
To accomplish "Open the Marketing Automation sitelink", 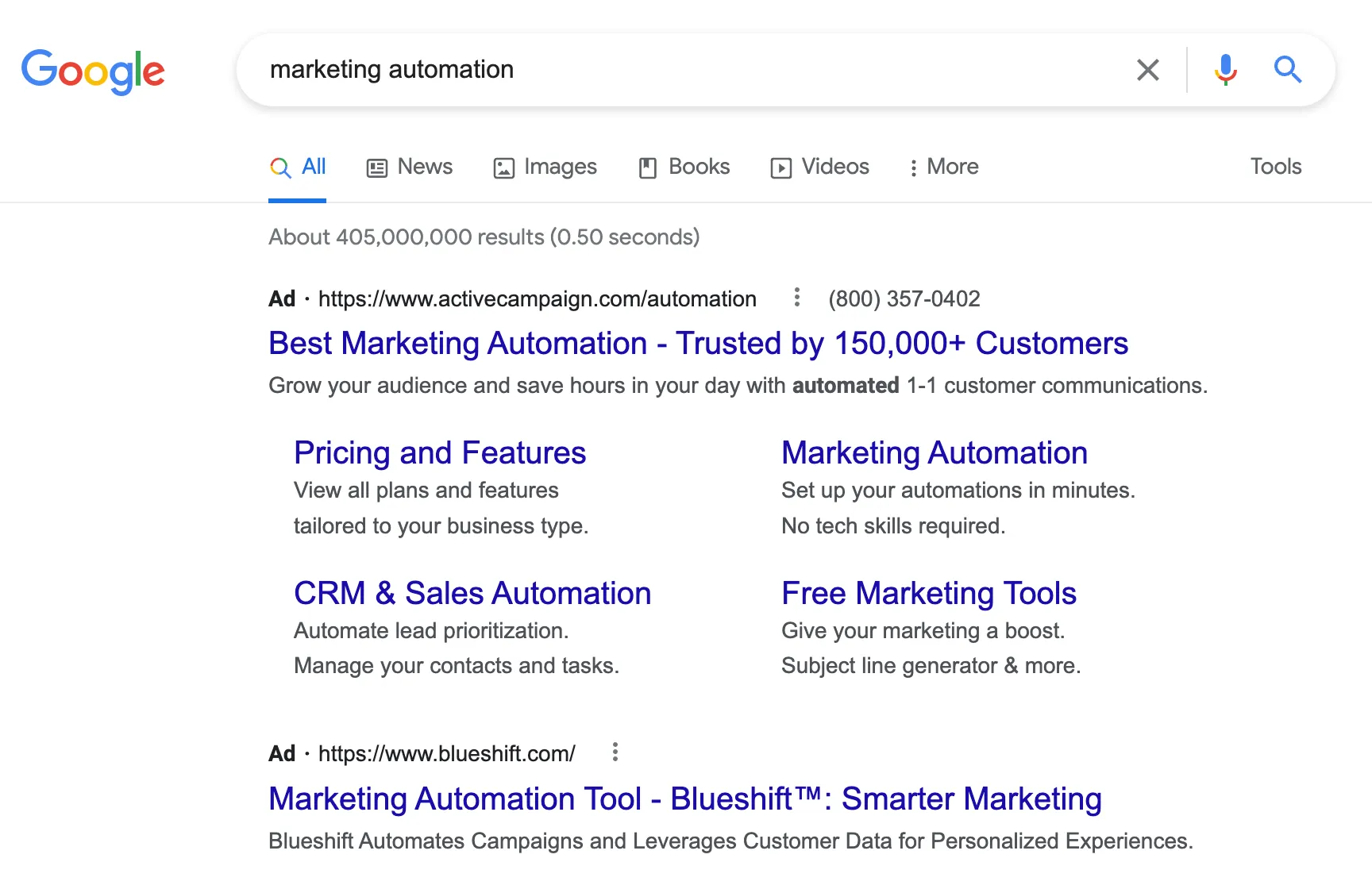I will (935, 453).
